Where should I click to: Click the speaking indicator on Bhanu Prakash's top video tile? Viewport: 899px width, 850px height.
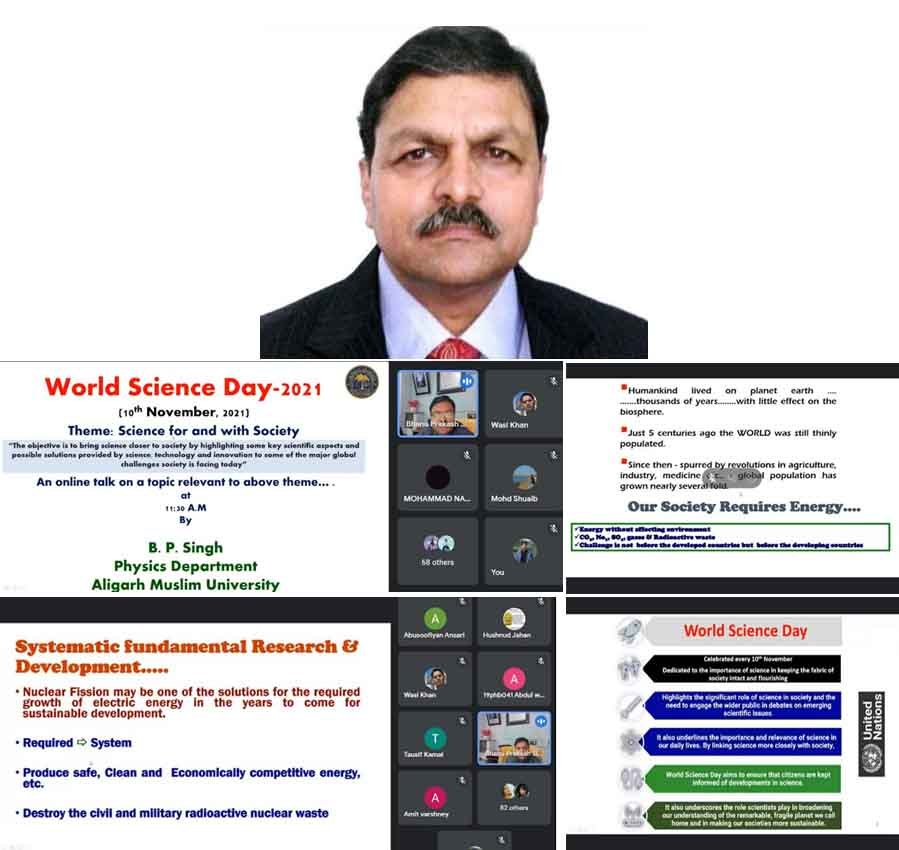466,381
